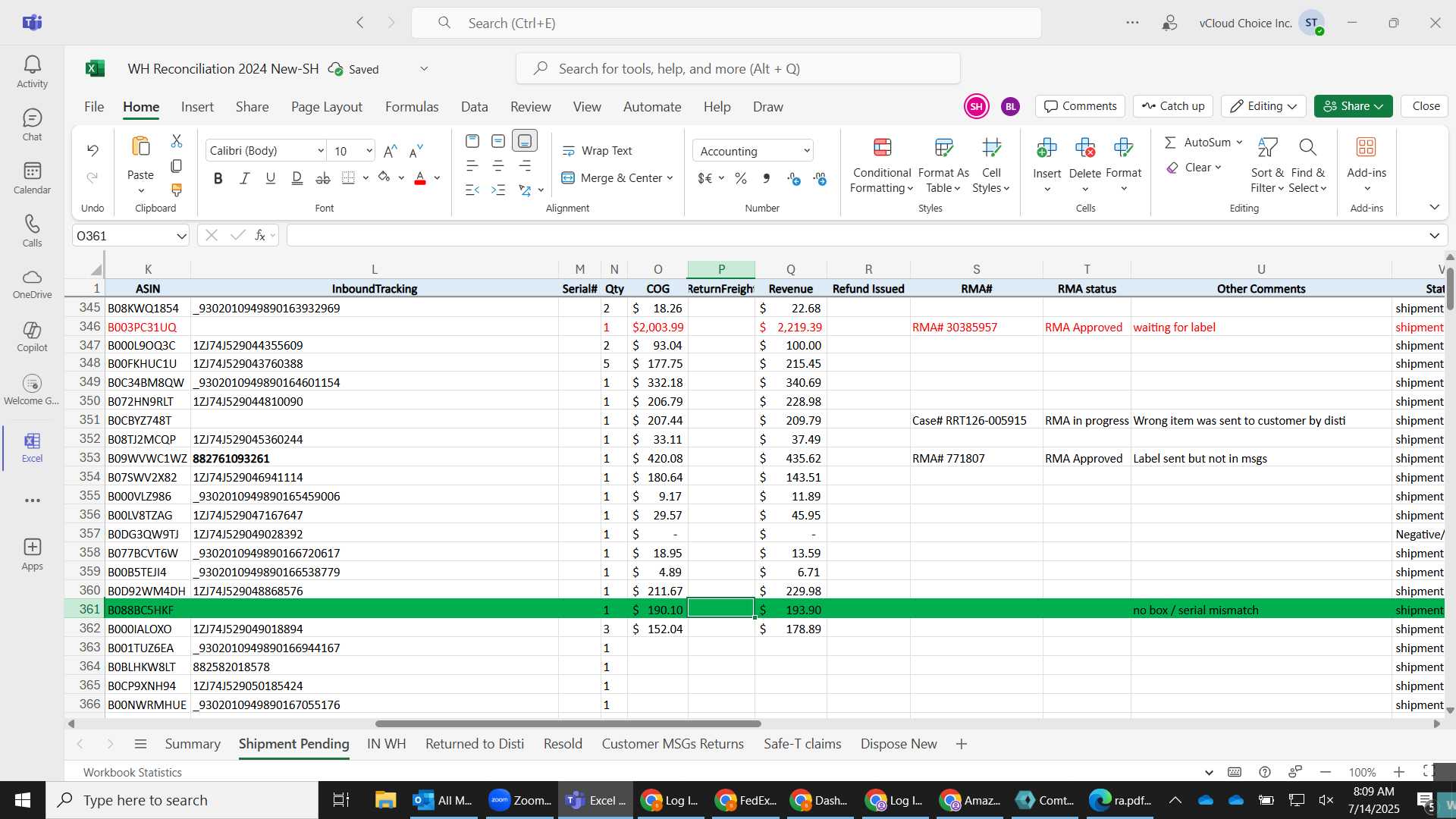
Task: Open the Activity feed in Teams sidebar
Action: (32, 72)
